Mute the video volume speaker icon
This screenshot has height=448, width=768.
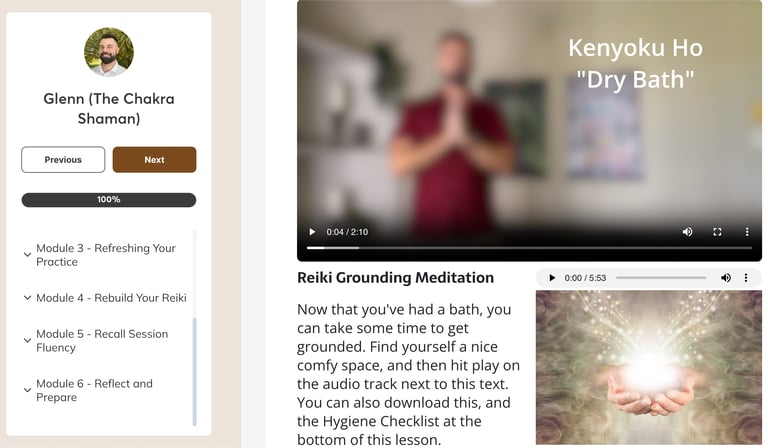coord(687,232)
